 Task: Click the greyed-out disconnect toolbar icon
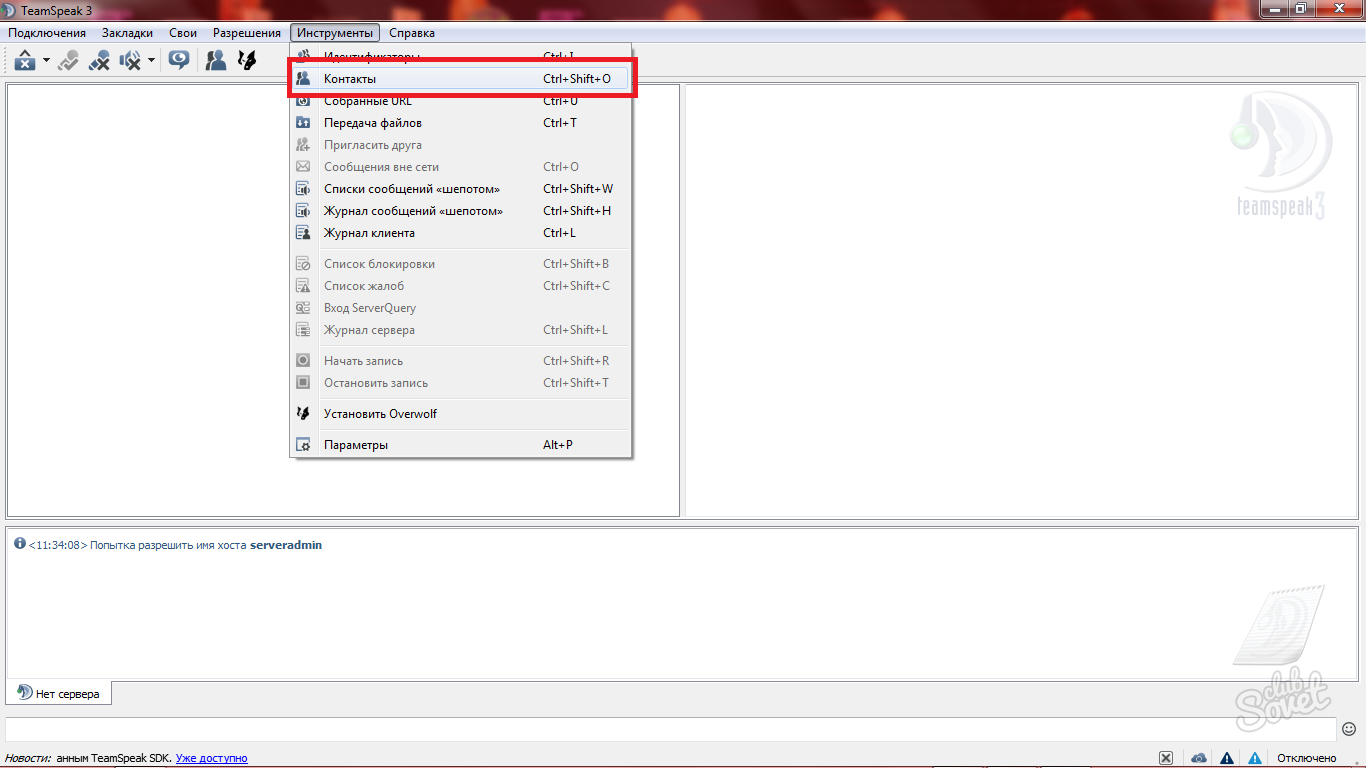pyautogui.click(x=68, y=60)
